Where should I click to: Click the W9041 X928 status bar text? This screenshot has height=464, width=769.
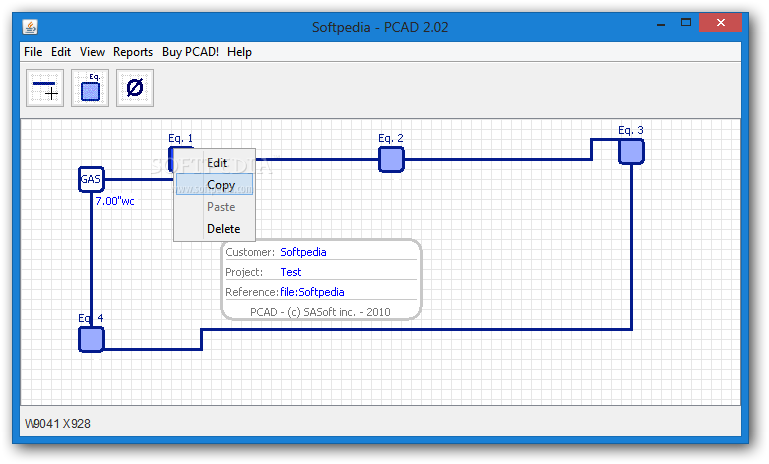point(58,424)
